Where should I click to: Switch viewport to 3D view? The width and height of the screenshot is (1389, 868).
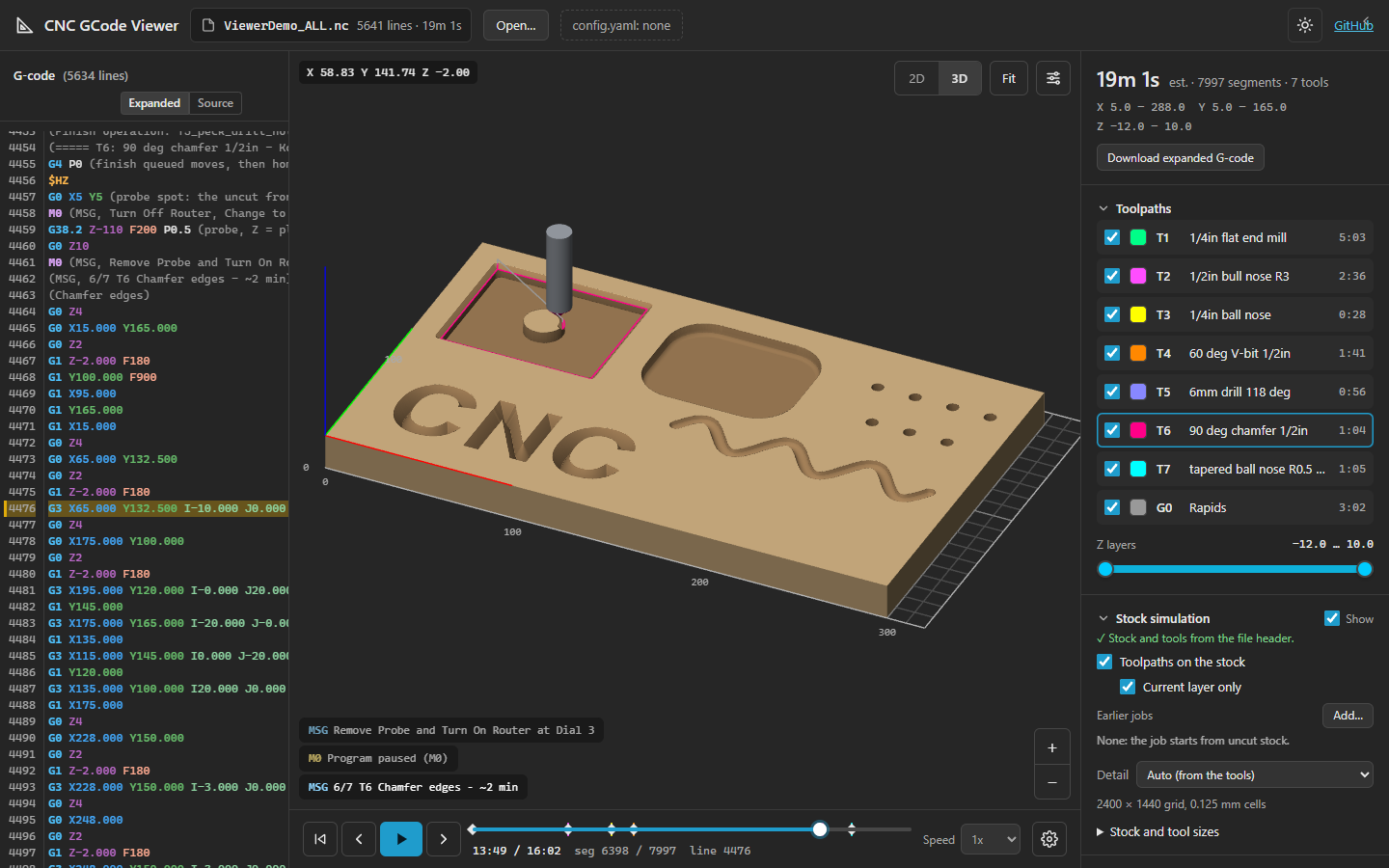(x=960, y=78)
